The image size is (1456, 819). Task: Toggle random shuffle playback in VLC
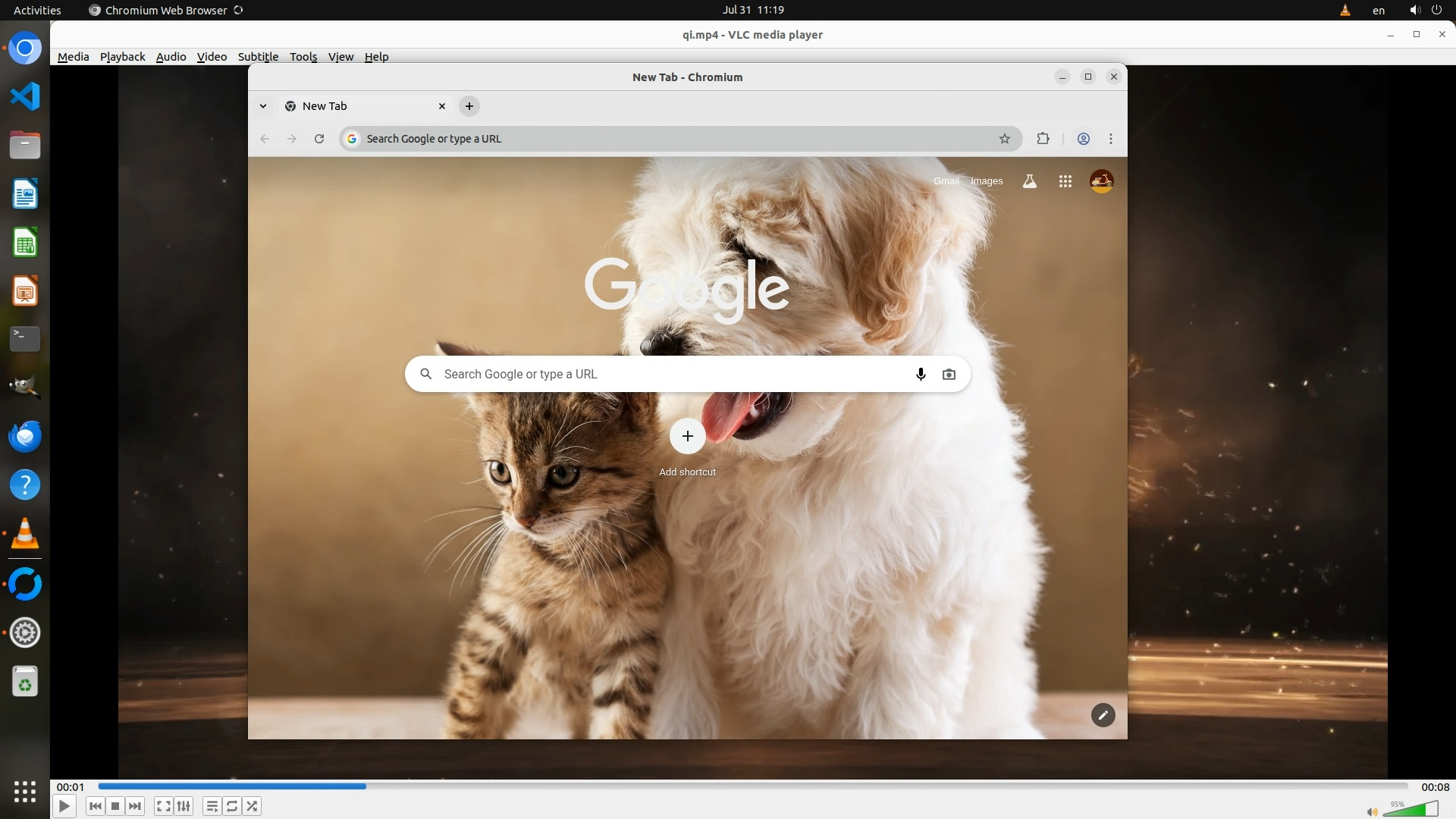[253, 806]
